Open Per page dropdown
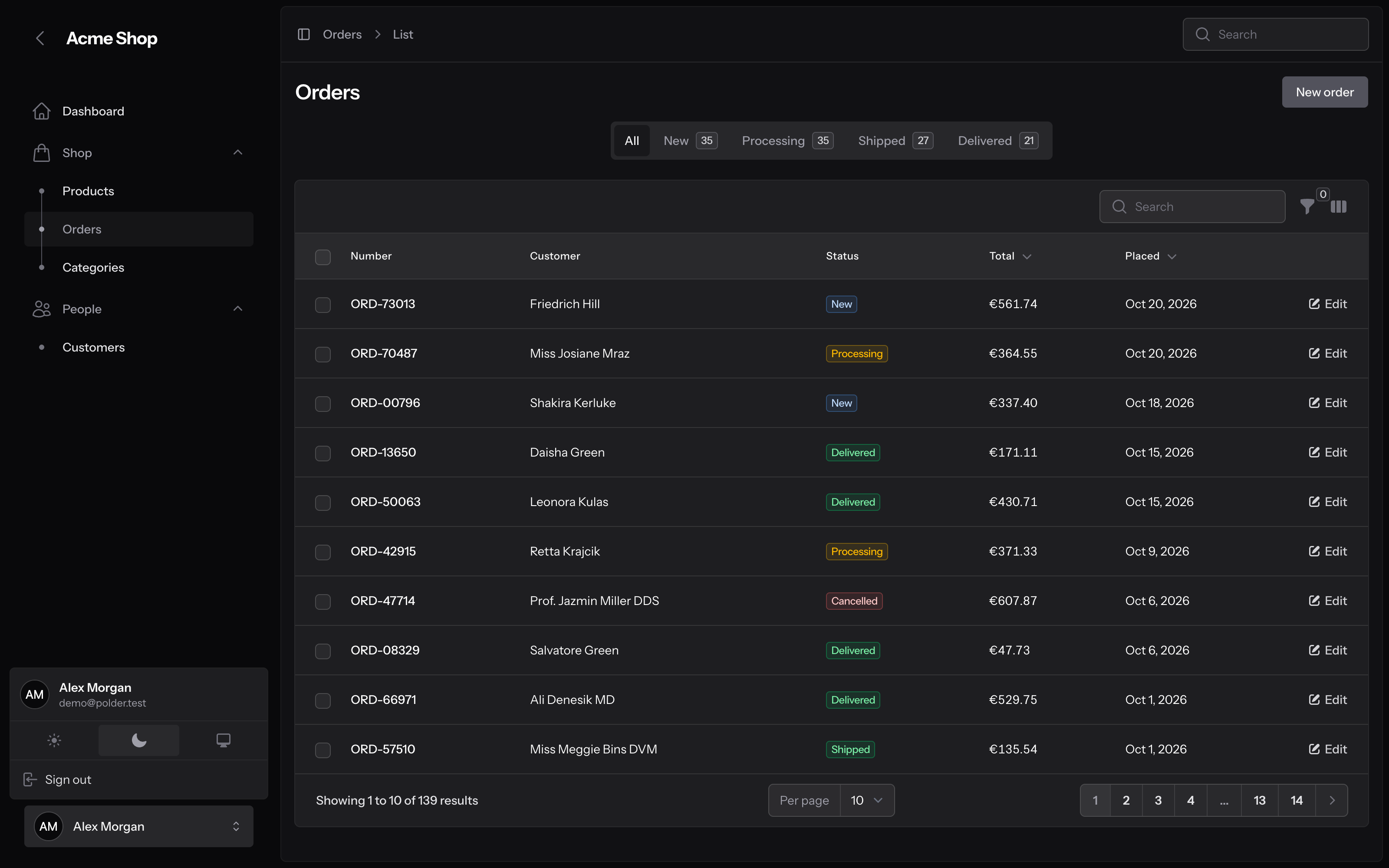Screen dimensions: 1389x868 [x=867, y=800]
